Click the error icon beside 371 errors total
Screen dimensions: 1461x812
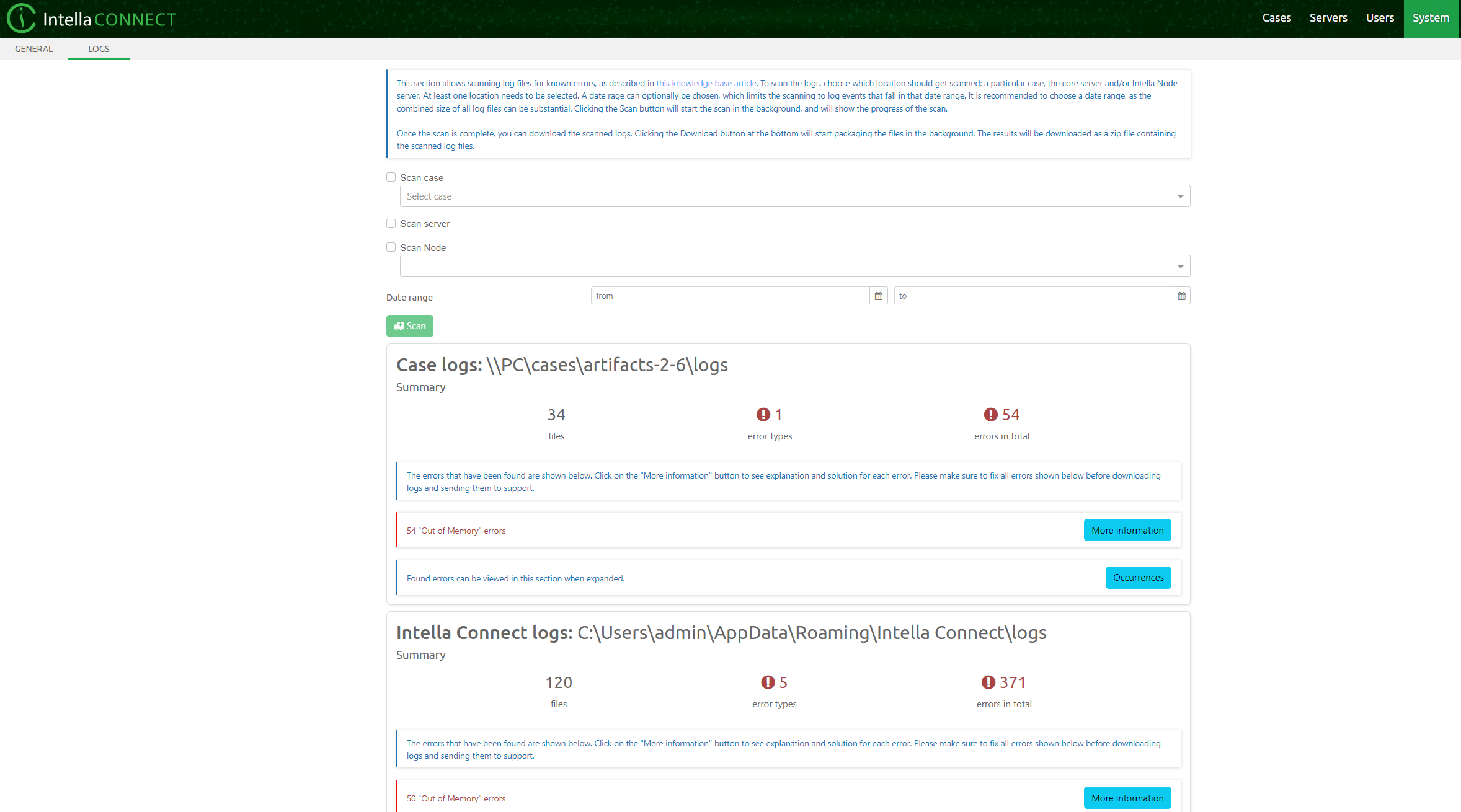tap(988, 682)
